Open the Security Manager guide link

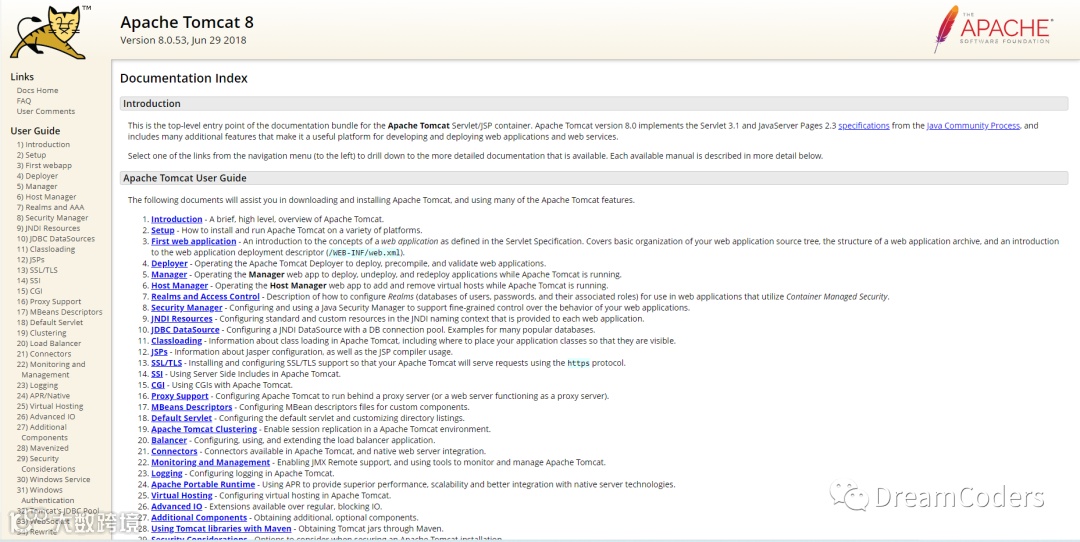(x=187, y=307)
